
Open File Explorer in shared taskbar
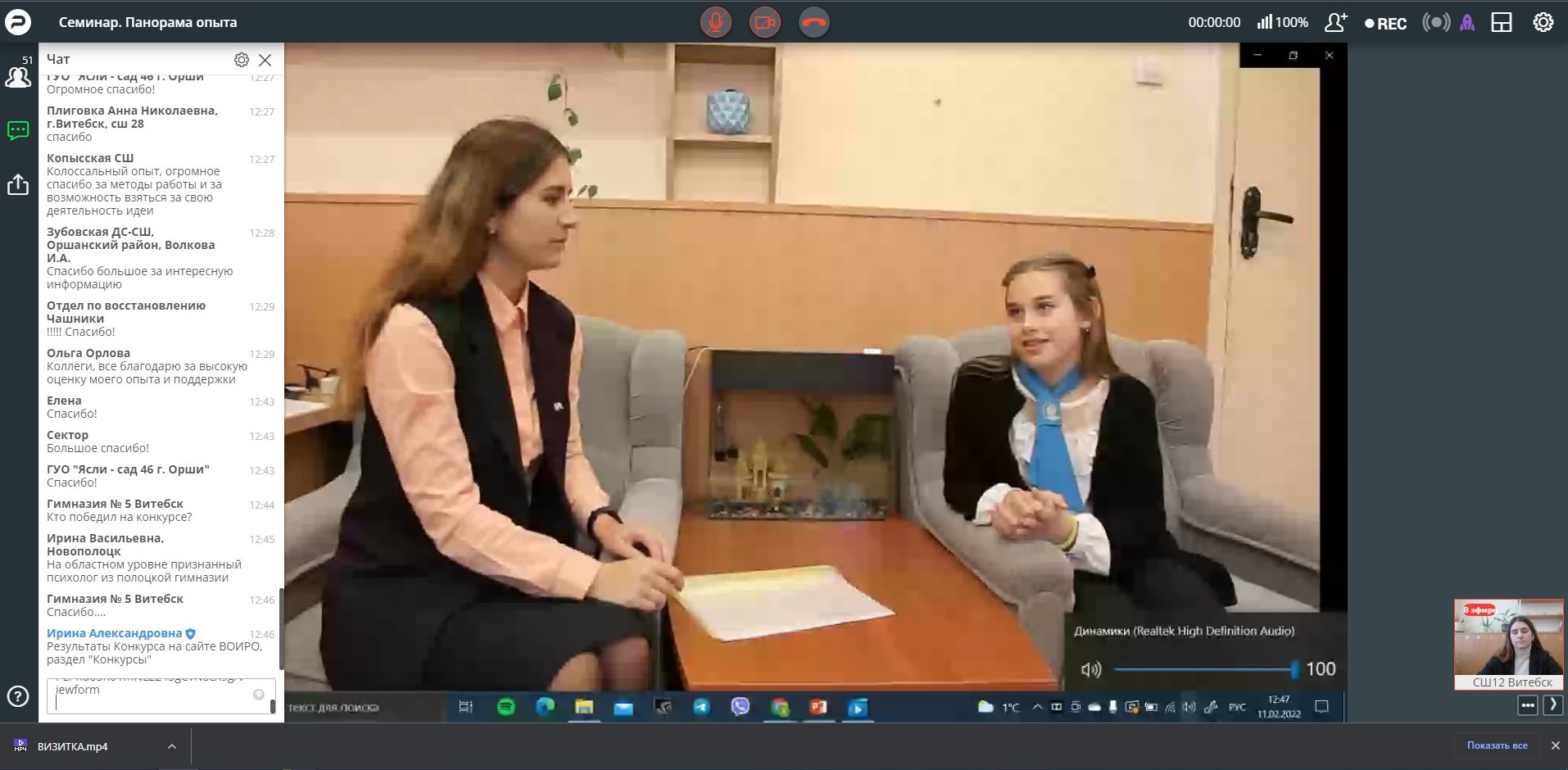coord(584,707)
